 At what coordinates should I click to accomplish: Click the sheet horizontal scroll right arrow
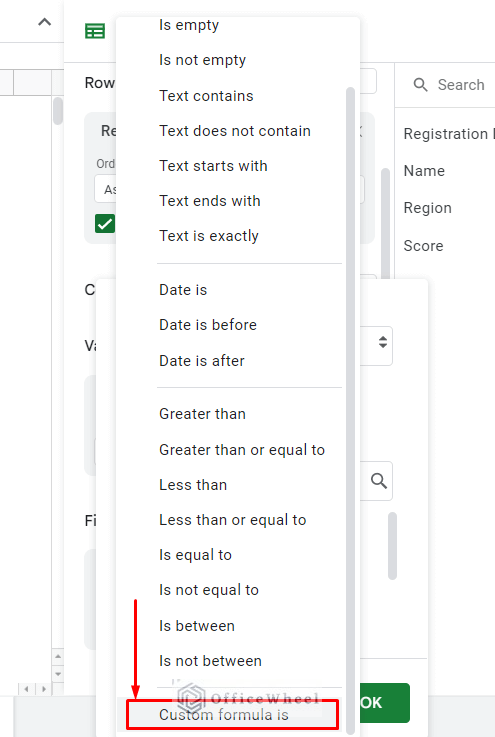point(44,689)
